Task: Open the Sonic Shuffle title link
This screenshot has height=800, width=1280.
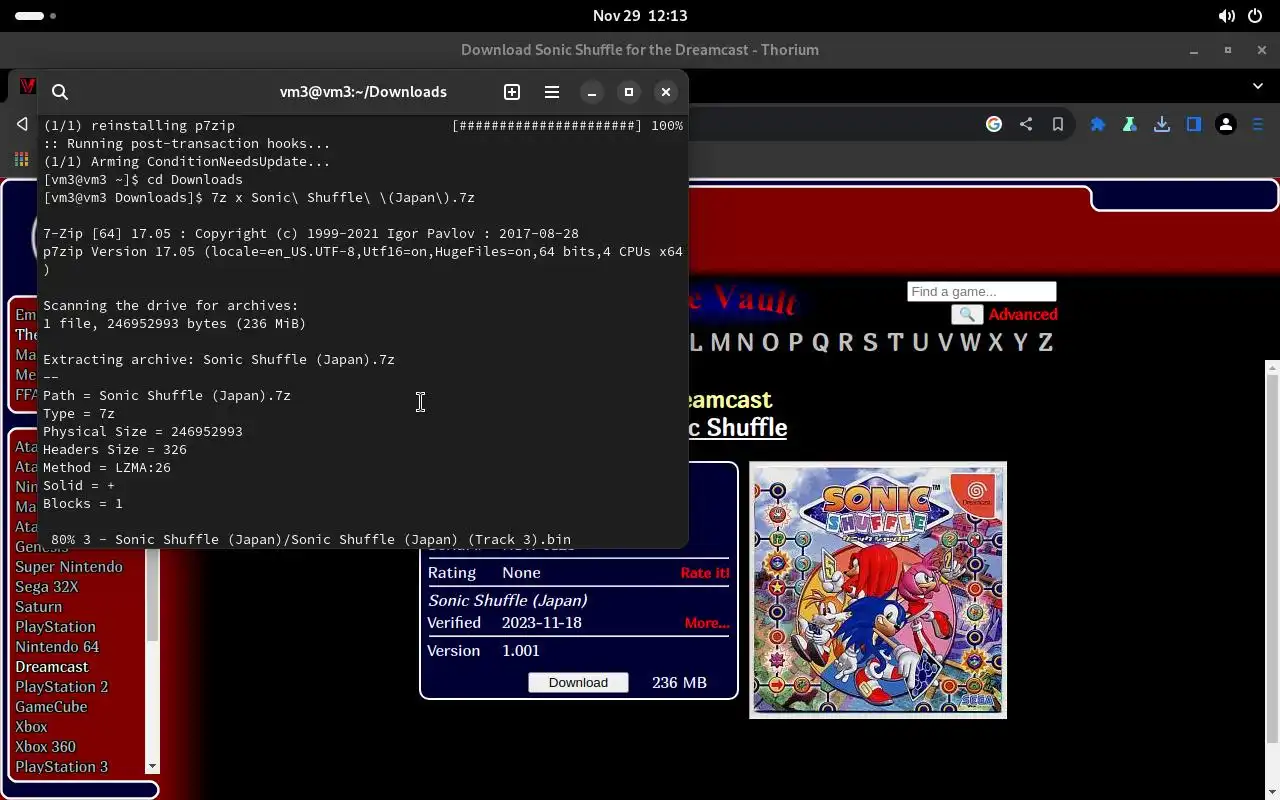Action: click(x=737, y=428)
